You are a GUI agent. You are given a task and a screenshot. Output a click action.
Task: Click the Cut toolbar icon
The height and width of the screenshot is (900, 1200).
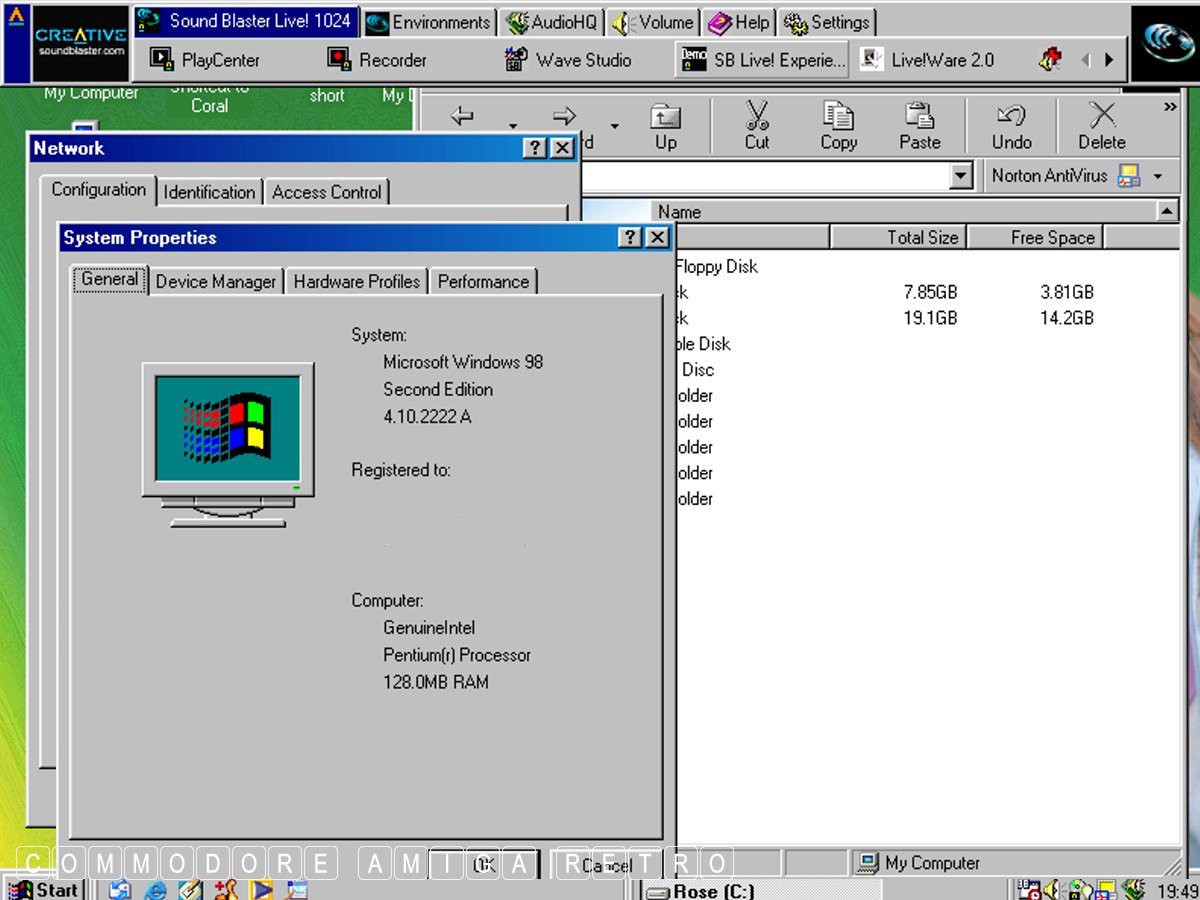tap(757, 126)
